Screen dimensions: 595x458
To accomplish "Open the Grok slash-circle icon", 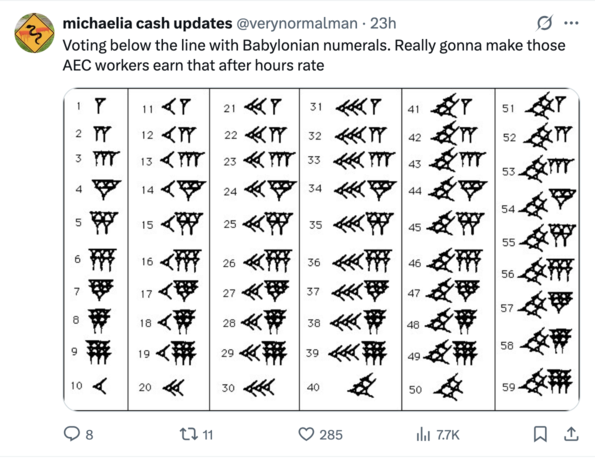I will 544,23.
